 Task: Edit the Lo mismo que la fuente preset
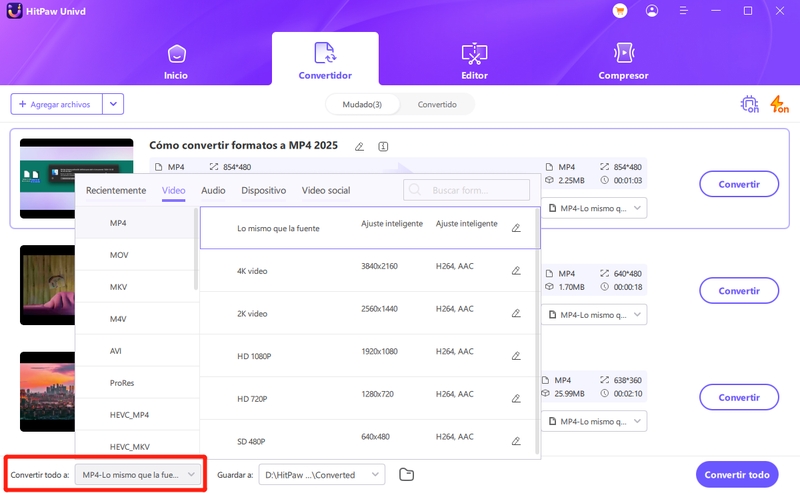pos(516,228)
